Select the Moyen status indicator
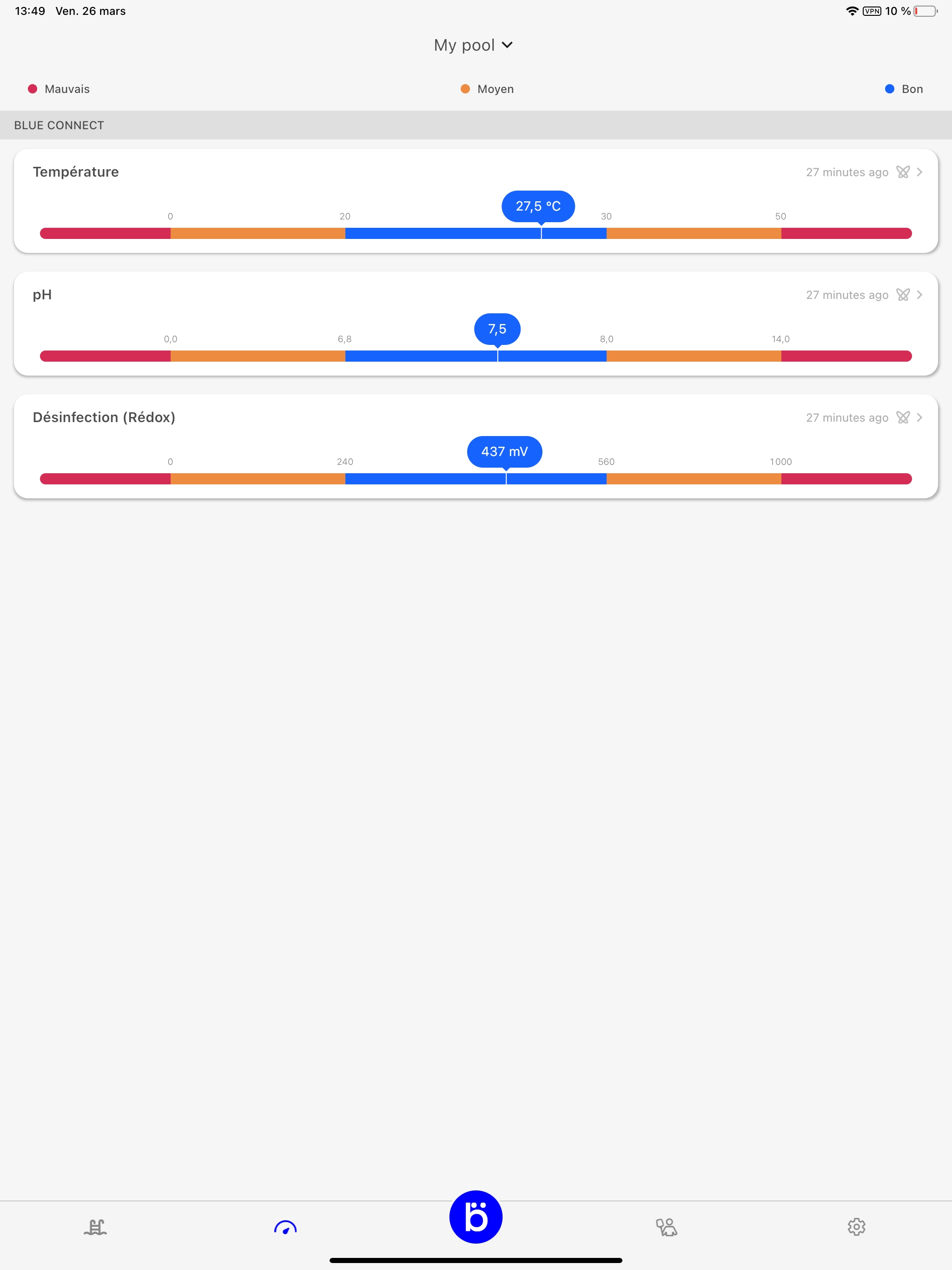Image resolution: width=952 pixels, height=1270 pixels. point(487,88)
